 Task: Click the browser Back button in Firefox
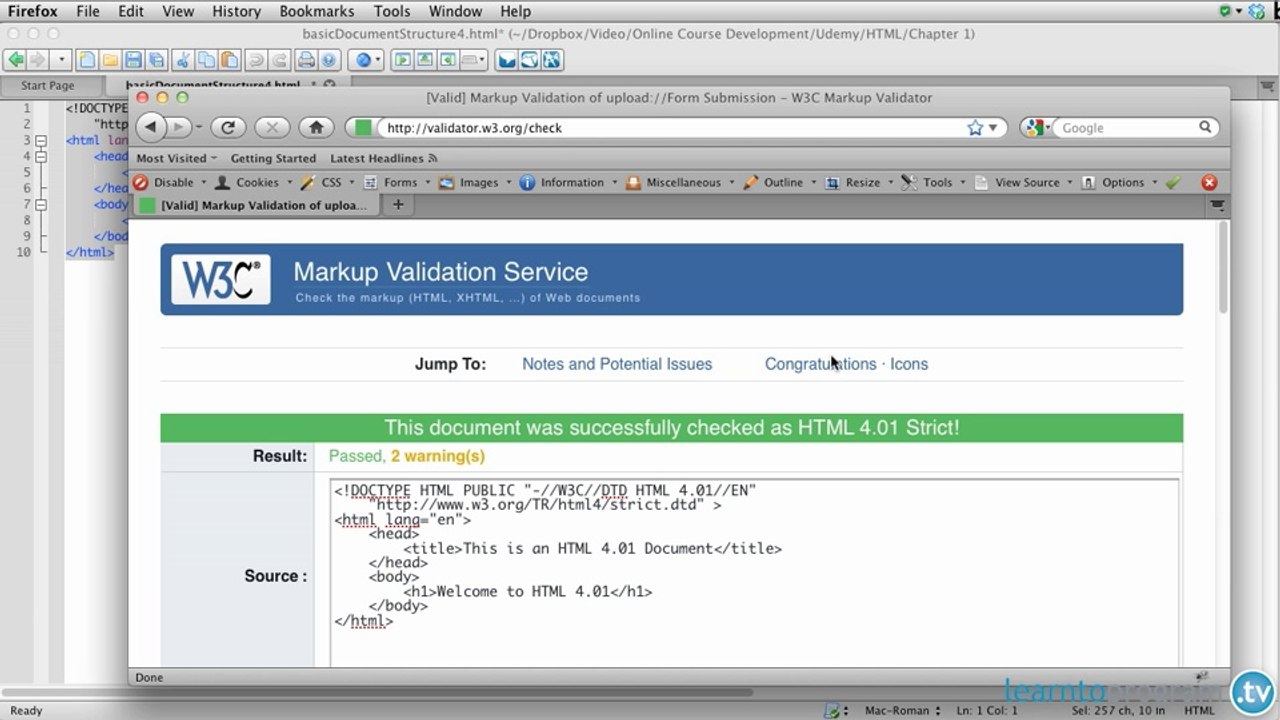click(x=151, y=127)
